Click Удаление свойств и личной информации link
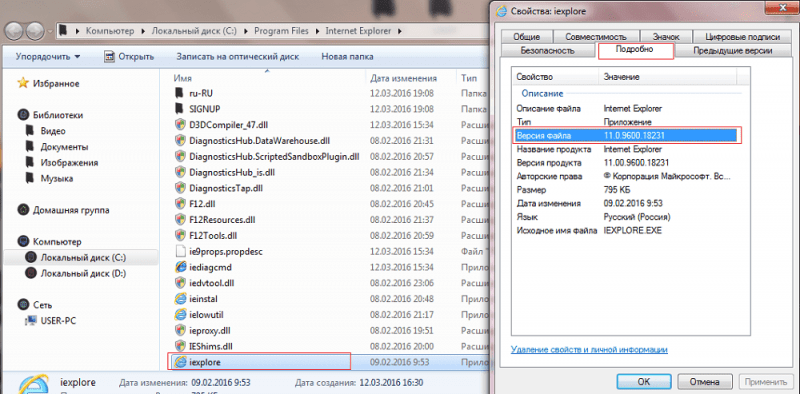 [x=589, y=350]
